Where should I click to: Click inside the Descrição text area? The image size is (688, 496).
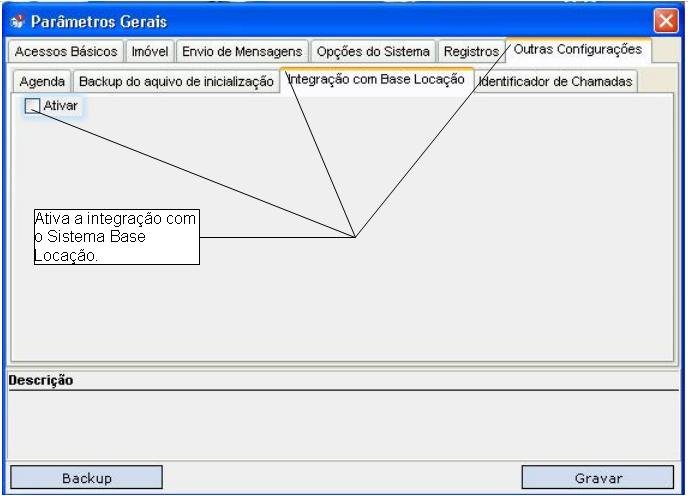click(x=343, y=425)
